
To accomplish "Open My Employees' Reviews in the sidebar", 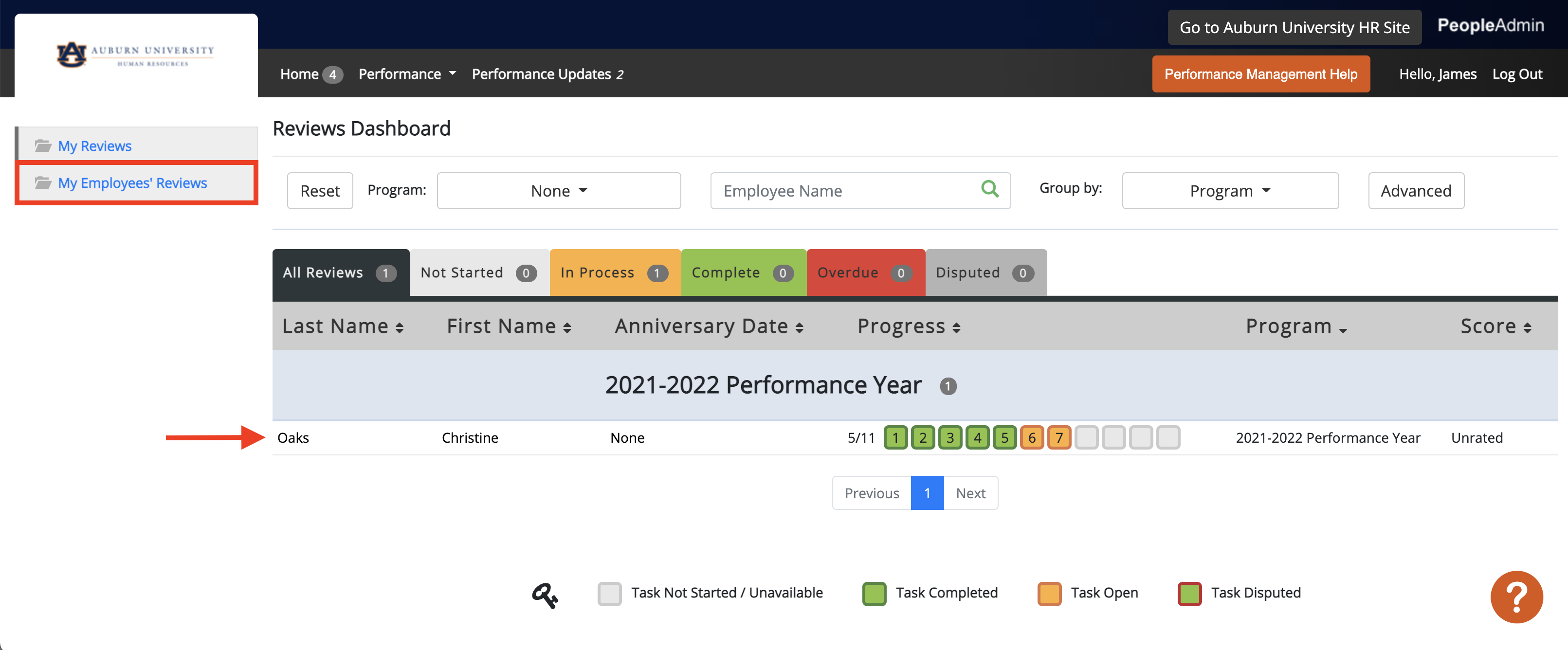I will [132, 182].
